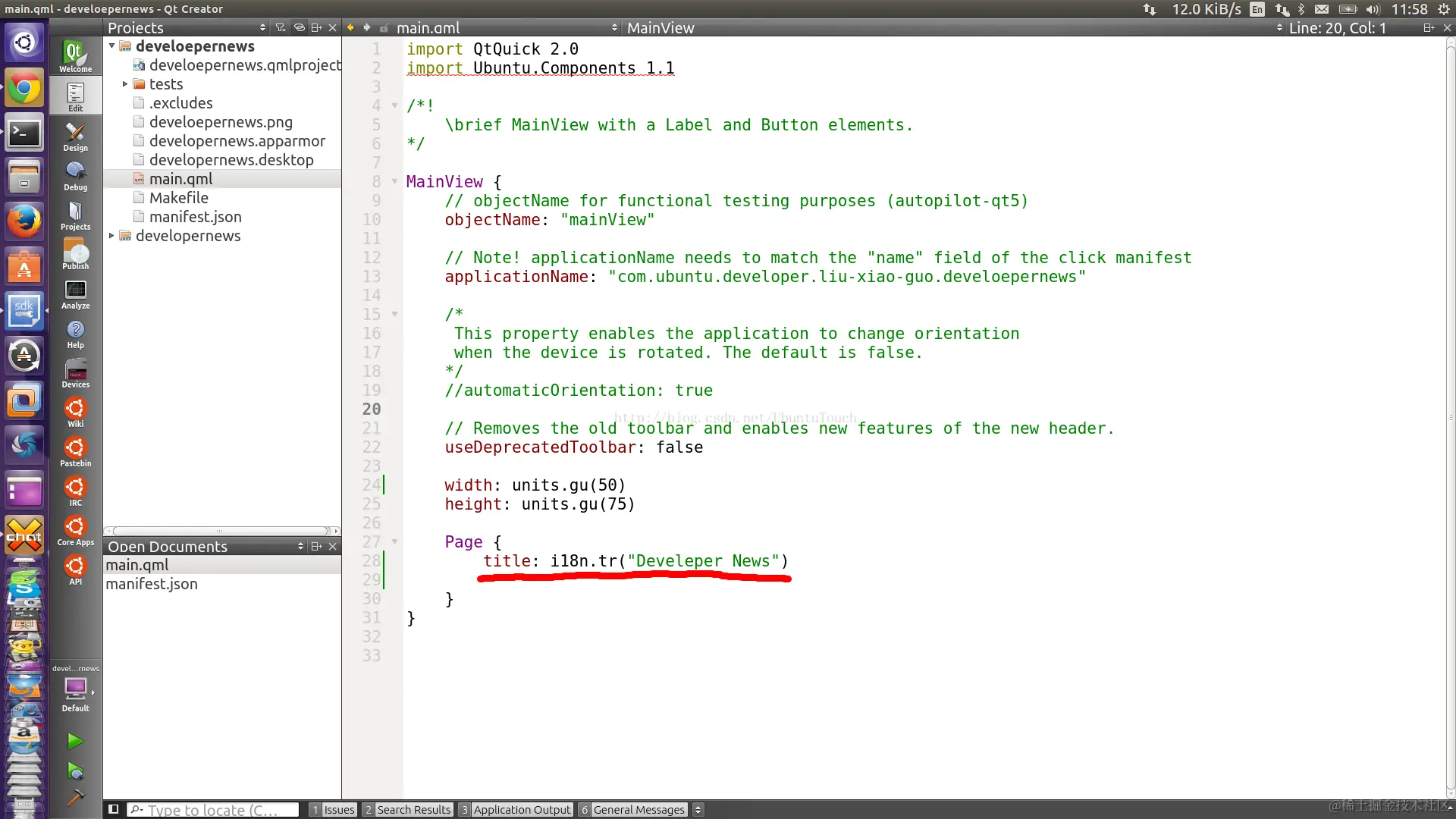Toggle the left sidebar visibility
This screenshot has height=819, width=1456.
coord(113,809)
